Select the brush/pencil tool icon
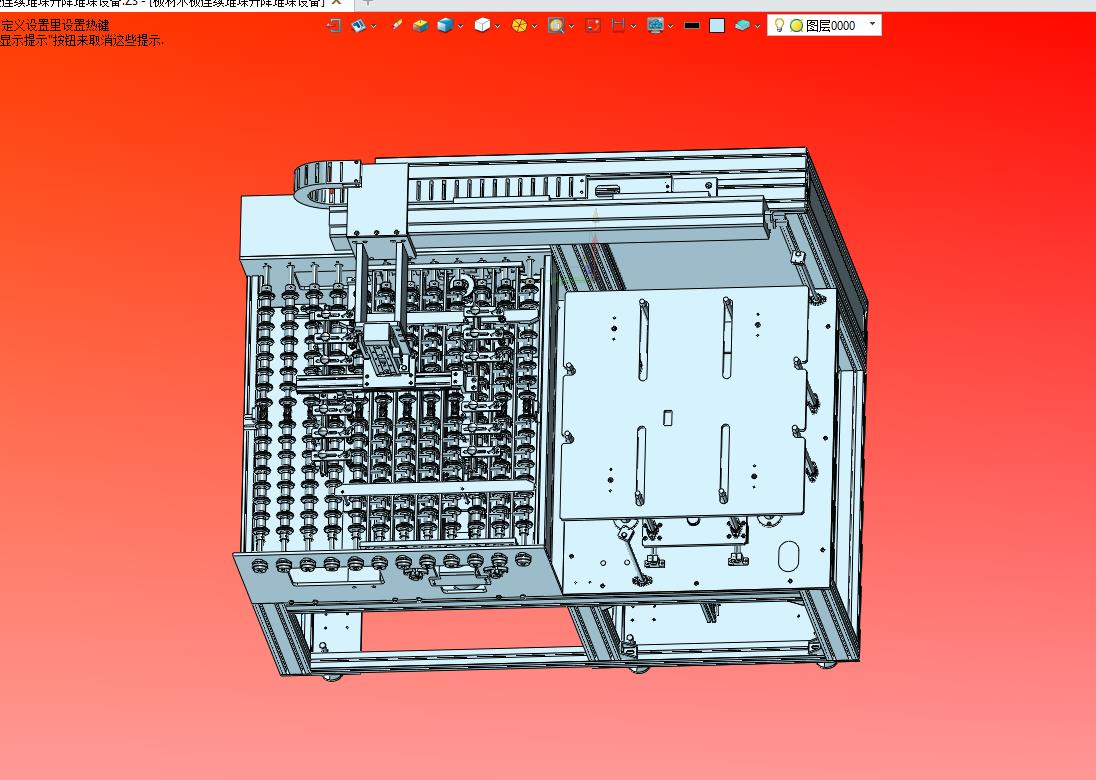Image resolution: width=1096 pixels, height=780 pixels. 396,25
